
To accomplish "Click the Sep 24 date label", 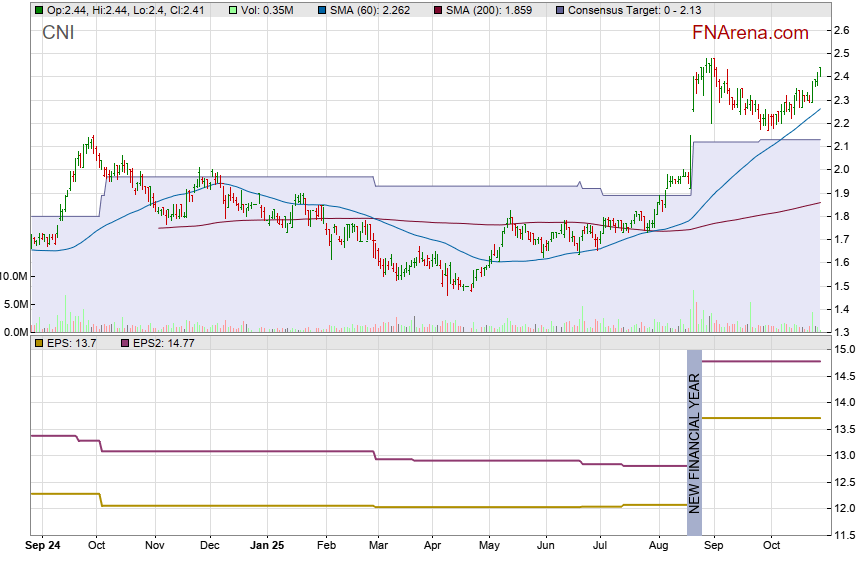I will (42, 547).
